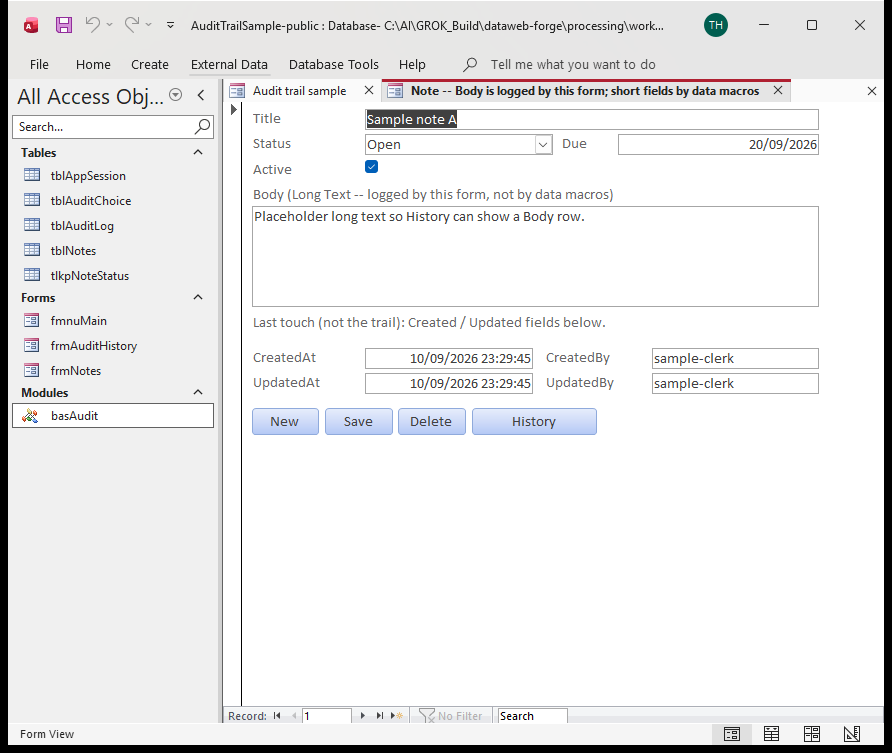Click the Save button
This screenshot has width=892, height=753.
[x=358, y=421]
